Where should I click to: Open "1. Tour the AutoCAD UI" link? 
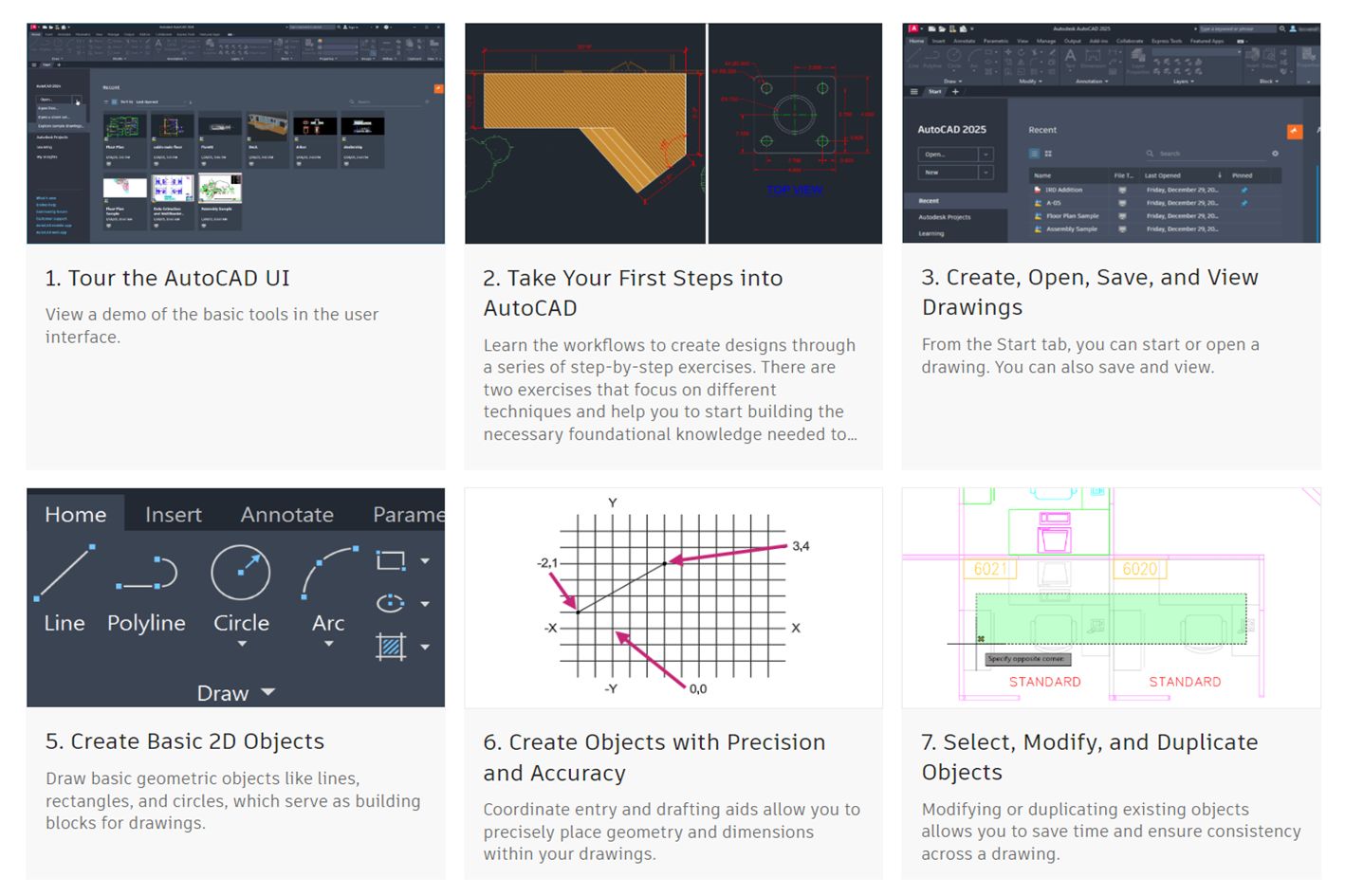click(x=167, y=278)
